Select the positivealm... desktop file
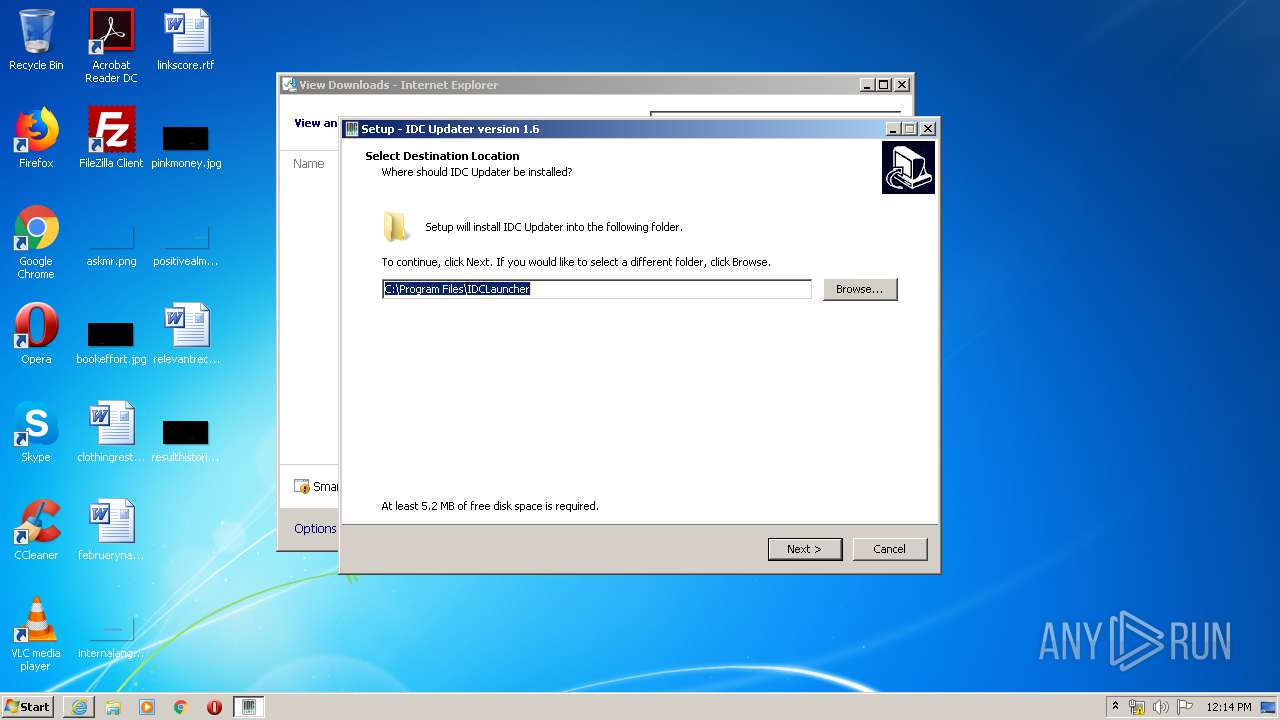Image resolution: width=1280 pixels, height=720 pixels. click(186, 246)
